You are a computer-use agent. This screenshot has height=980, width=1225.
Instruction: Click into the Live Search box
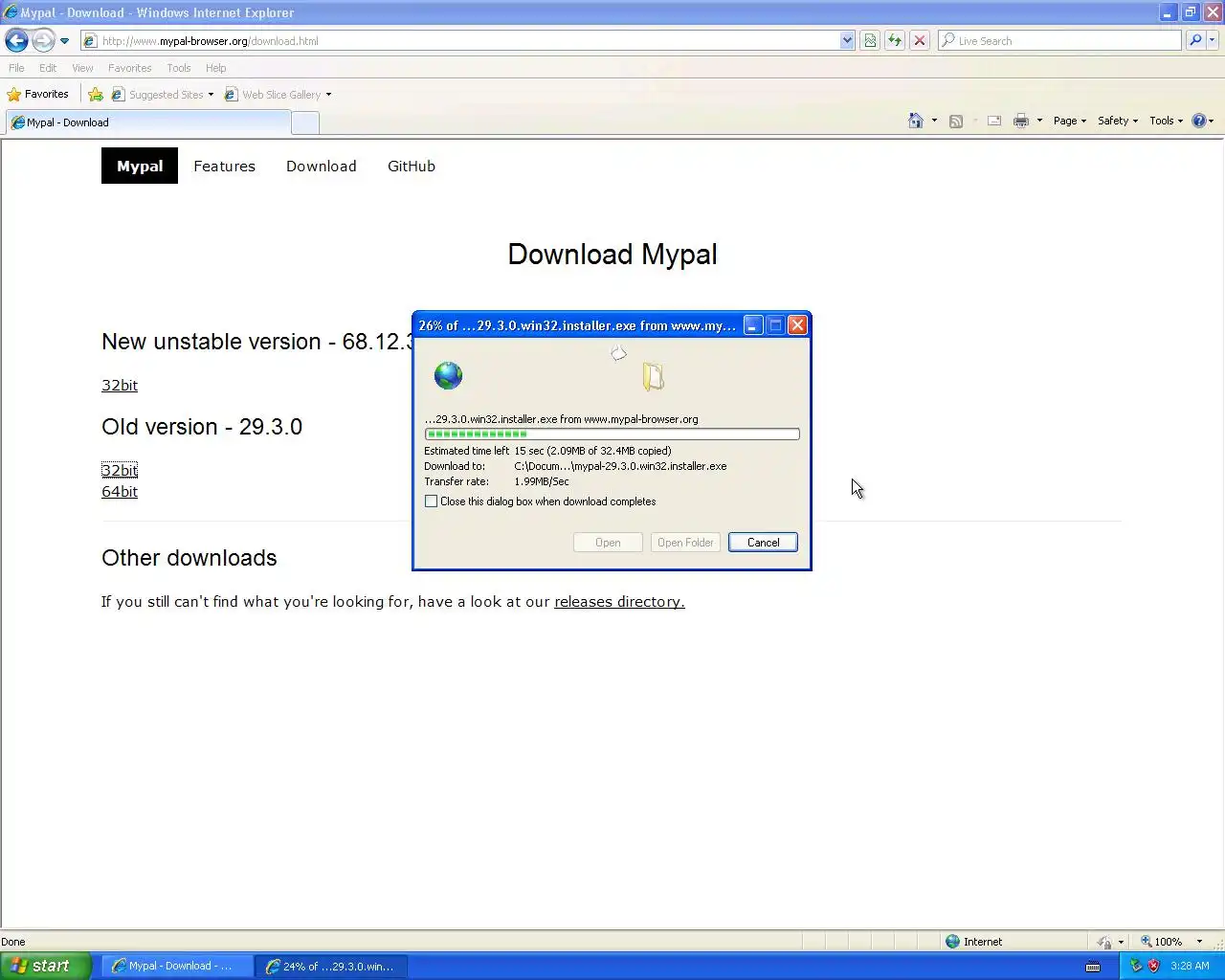coord(1059,40)
